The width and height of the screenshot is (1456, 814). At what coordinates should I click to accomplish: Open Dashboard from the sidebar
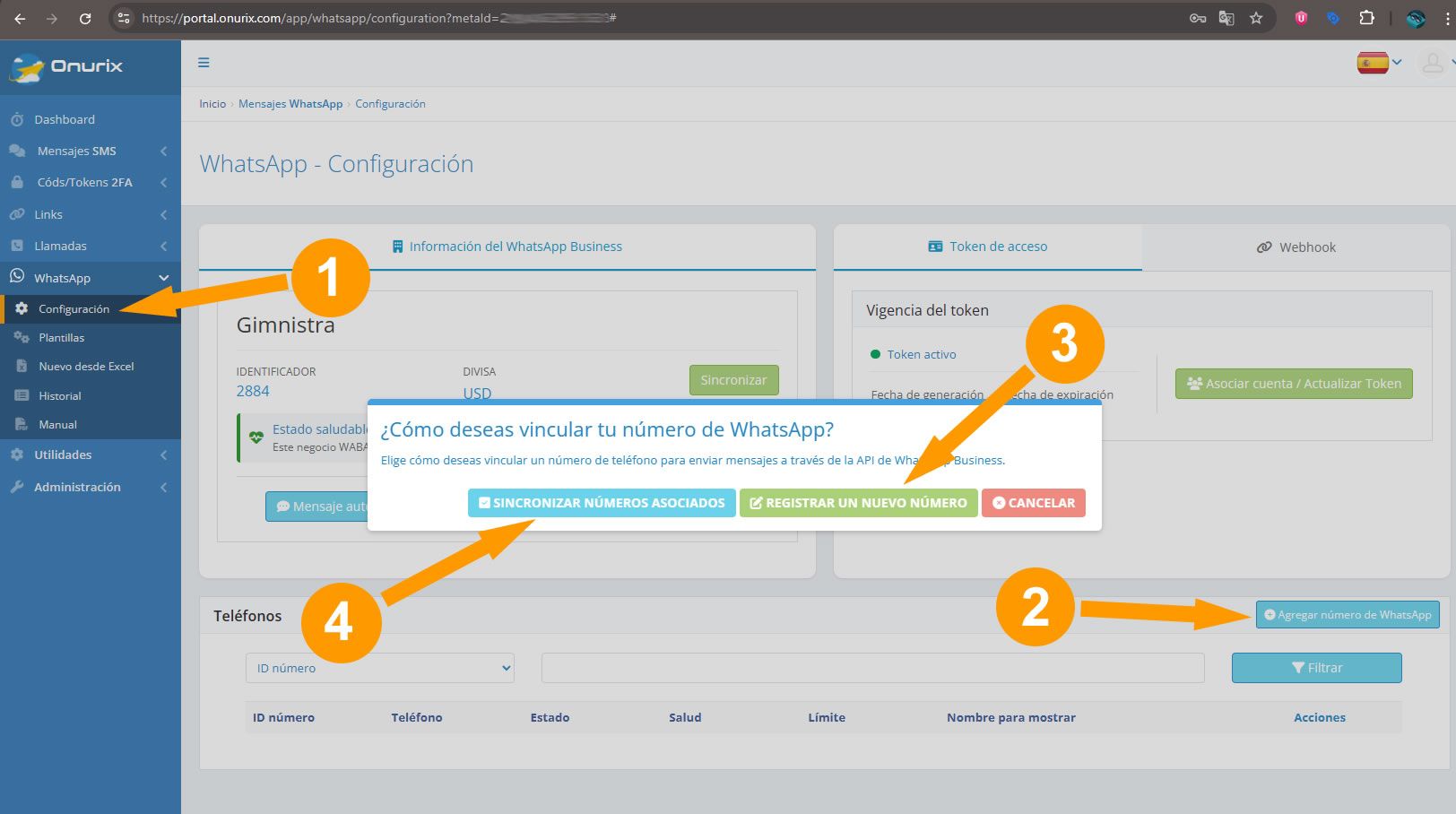pyautogui.click(x=64, y=119)
